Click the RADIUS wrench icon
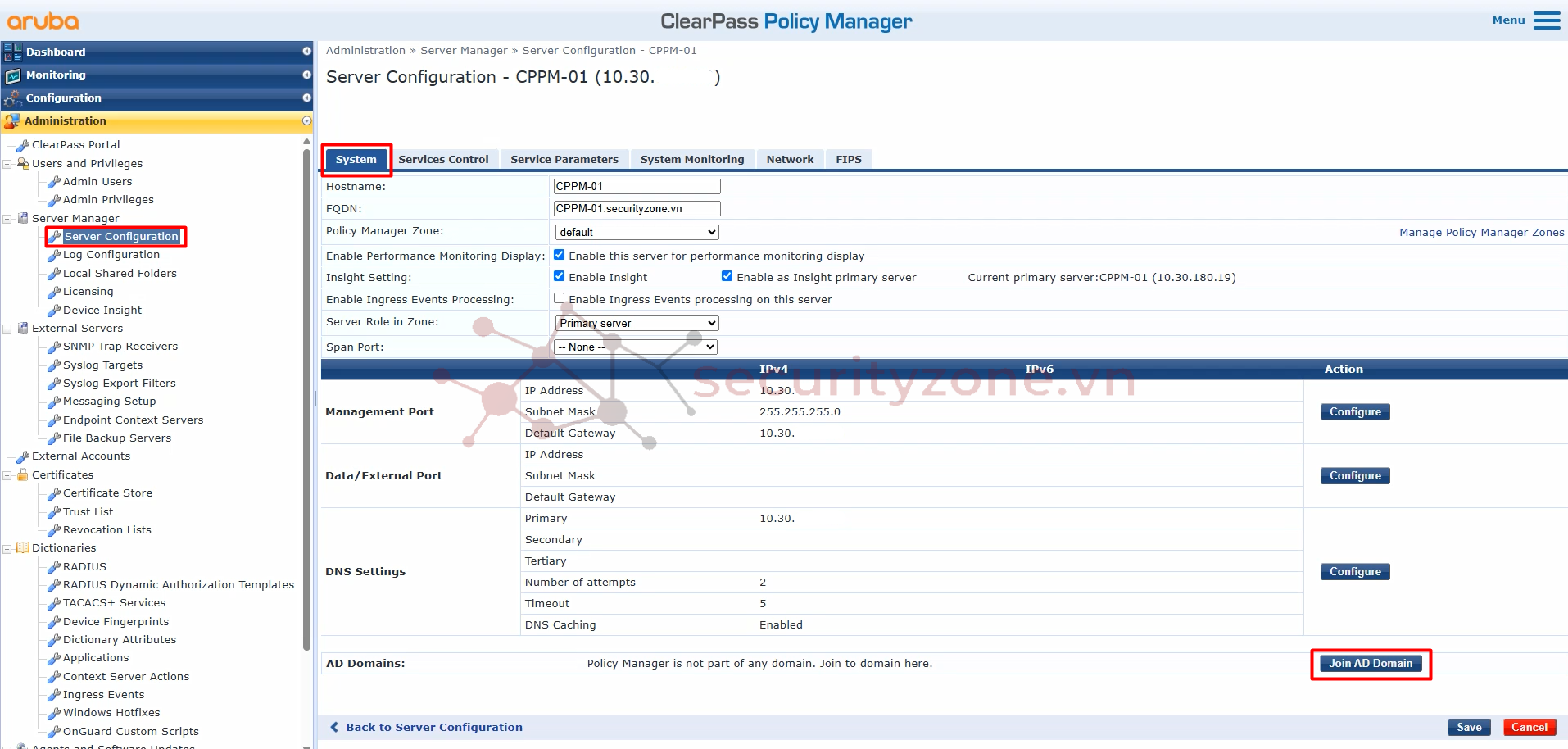Image resolution: width=1568 pixels, height=749 pixels. coord(54,567)
